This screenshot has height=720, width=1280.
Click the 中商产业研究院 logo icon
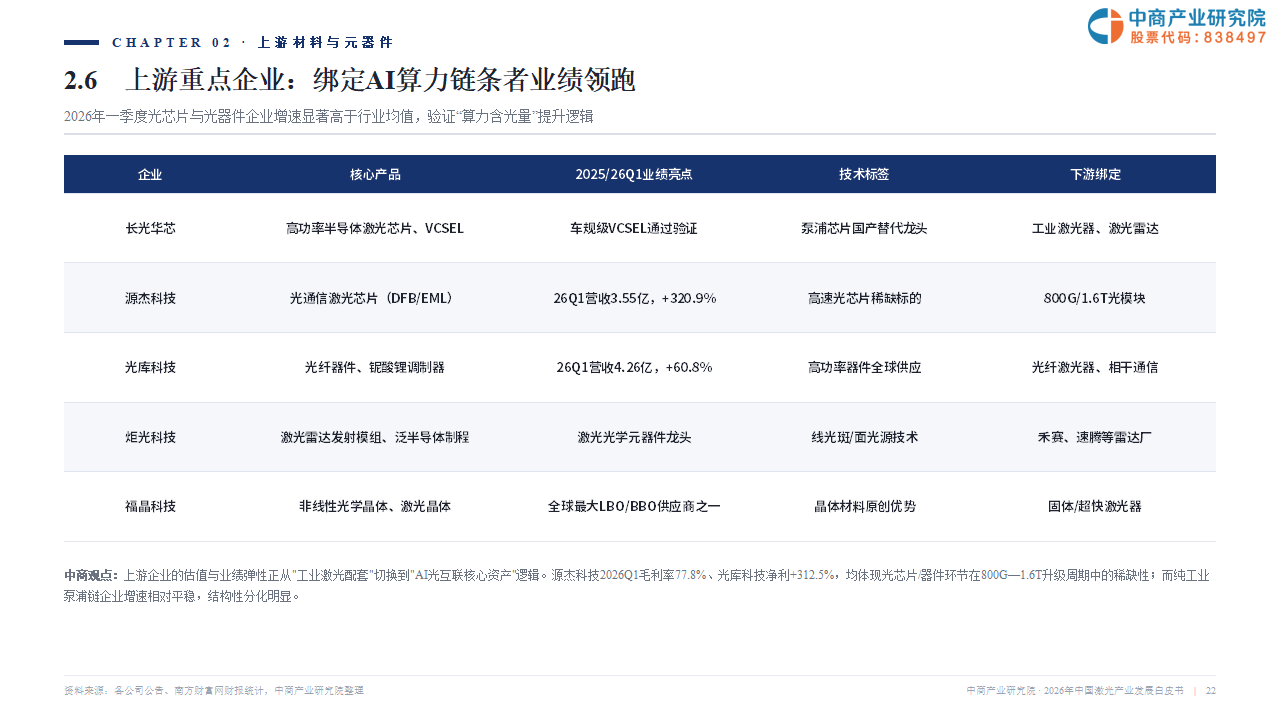(1106, 26)
